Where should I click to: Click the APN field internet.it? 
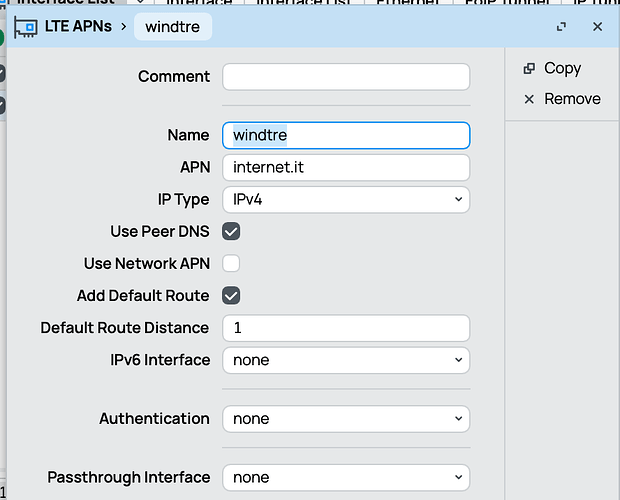coord(346,168)
